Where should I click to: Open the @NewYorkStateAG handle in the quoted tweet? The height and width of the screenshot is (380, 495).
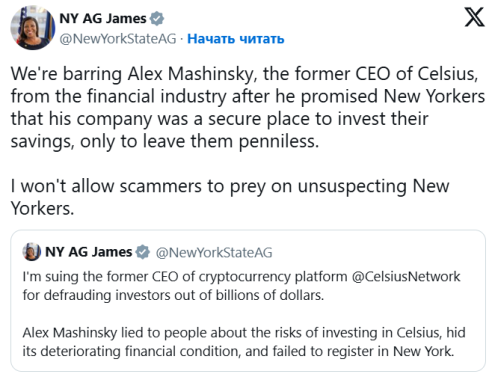click(x=214, y=252)
